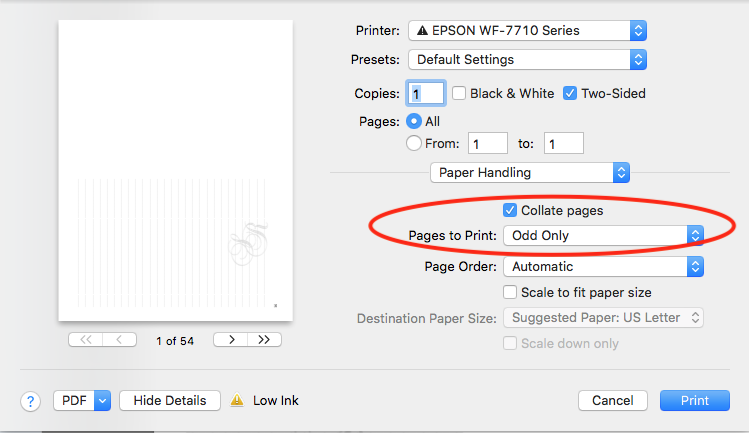Viewport: 749px width, 433px height.
Task: Go to previous preview page
Action: 119,340
